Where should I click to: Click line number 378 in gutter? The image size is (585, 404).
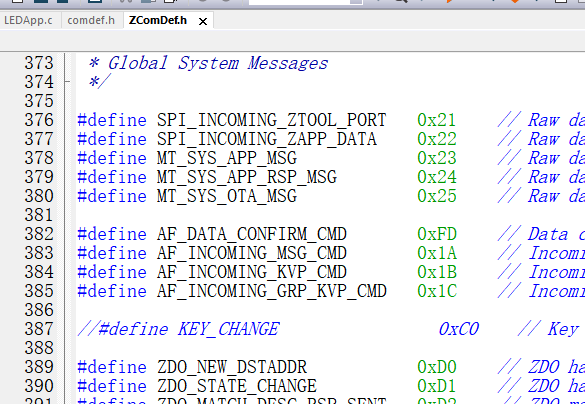tap(39, 158)
